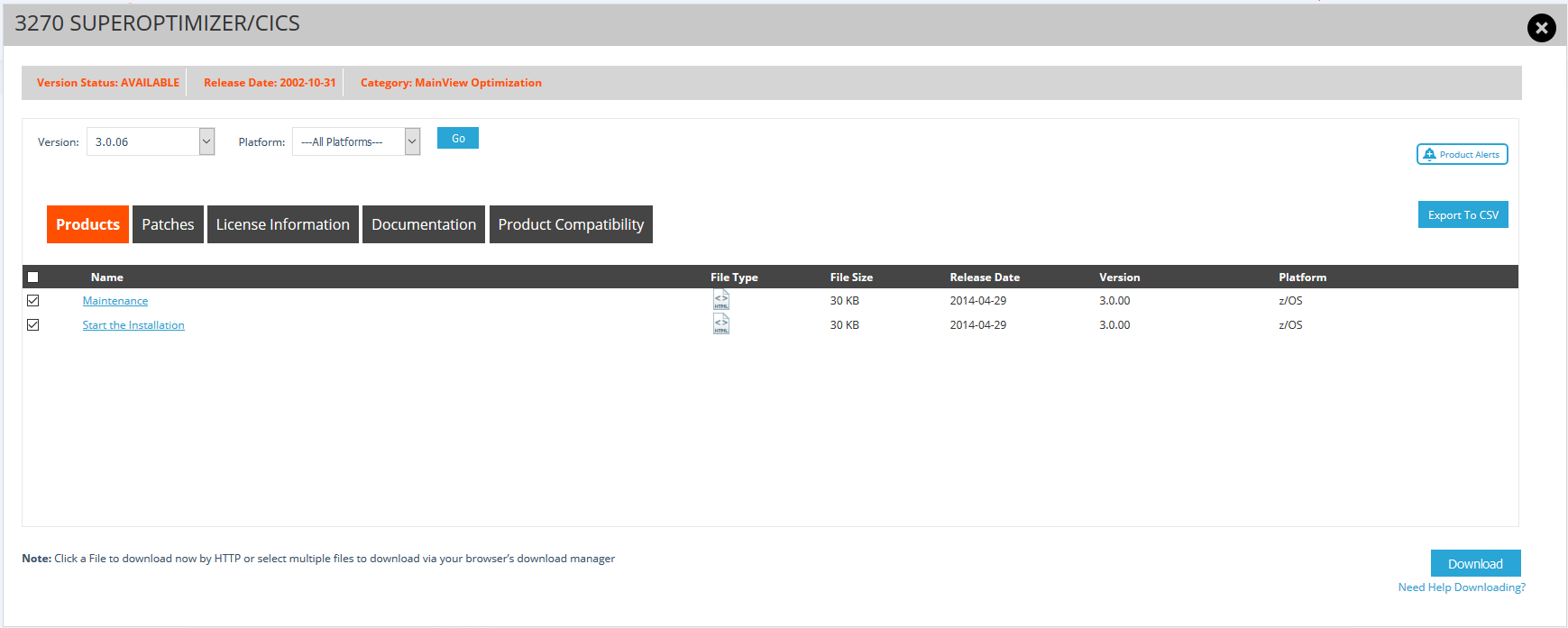Click Need Help Downloading link
Viewport: 1568px width, 628px height.
coord(1462,587)
